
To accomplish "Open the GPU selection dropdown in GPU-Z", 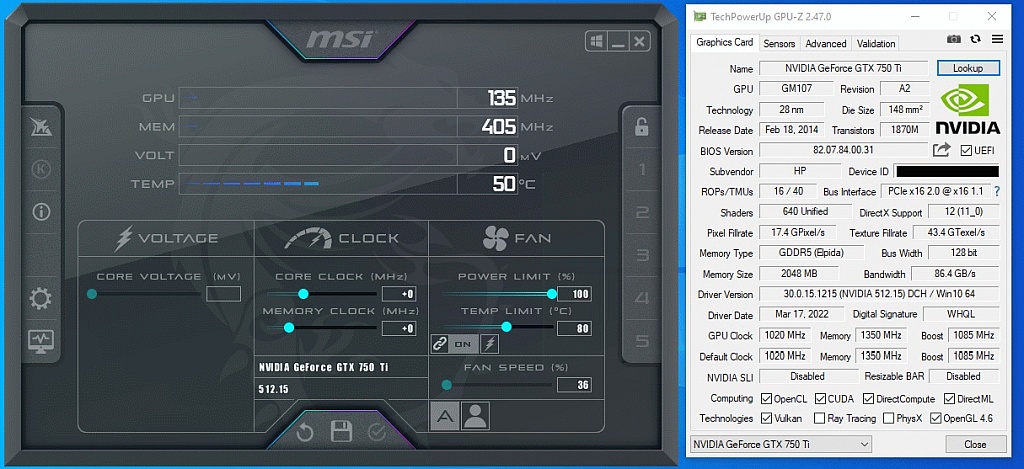I will coord(780,444).
